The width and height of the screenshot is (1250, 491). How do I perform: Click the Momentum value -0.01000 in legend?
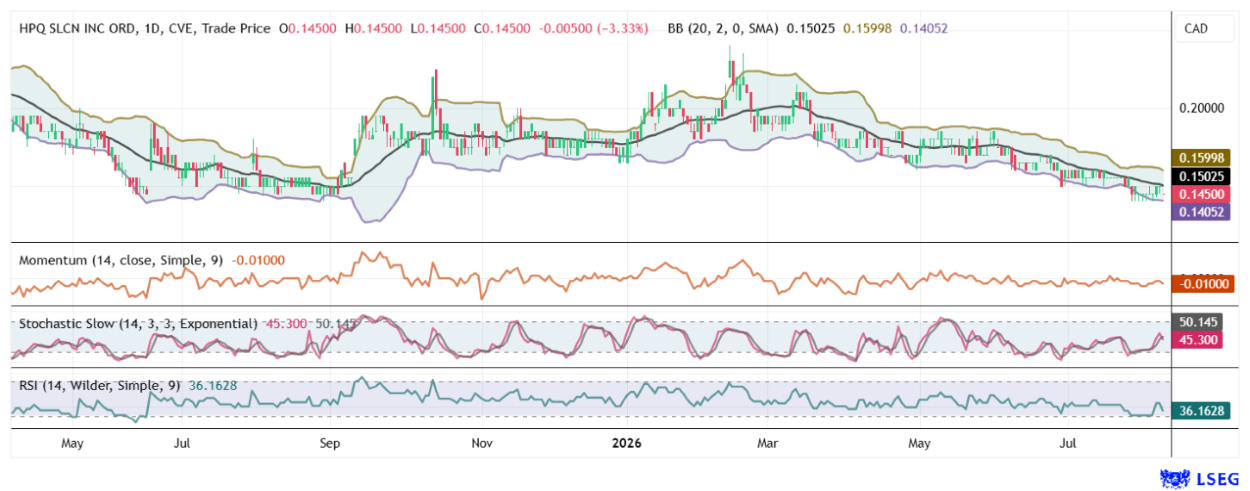pos(258,260)
